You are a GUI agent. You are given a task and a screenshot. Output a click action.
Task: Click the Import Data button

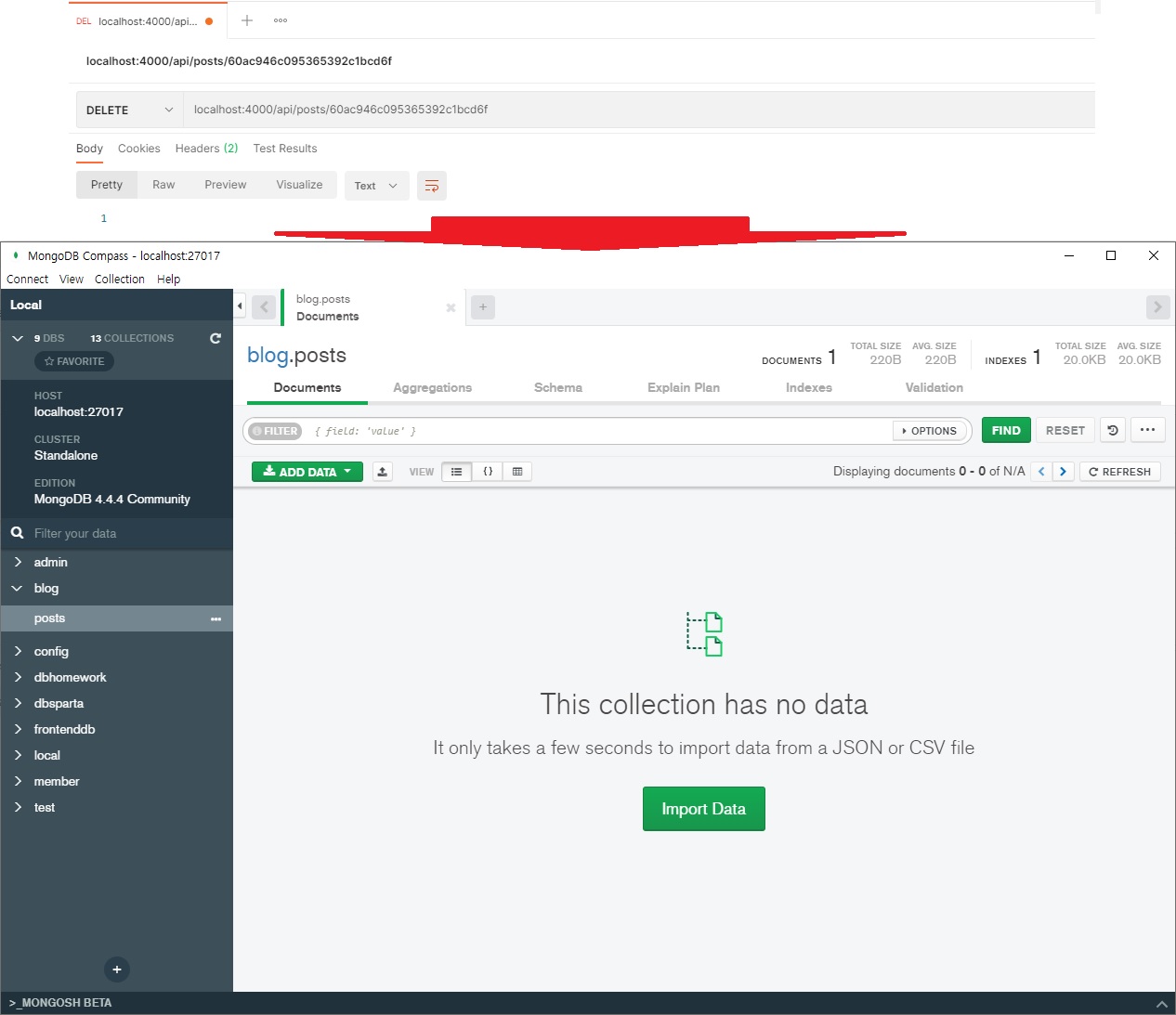point(704,809)
